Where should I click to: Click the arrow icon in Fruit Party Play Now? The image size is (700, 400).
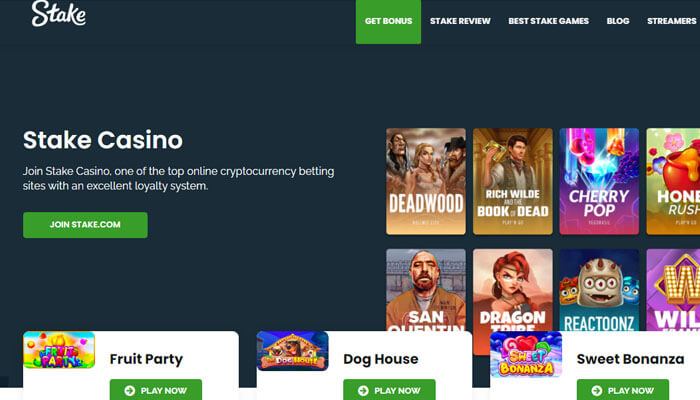[129, 391]
